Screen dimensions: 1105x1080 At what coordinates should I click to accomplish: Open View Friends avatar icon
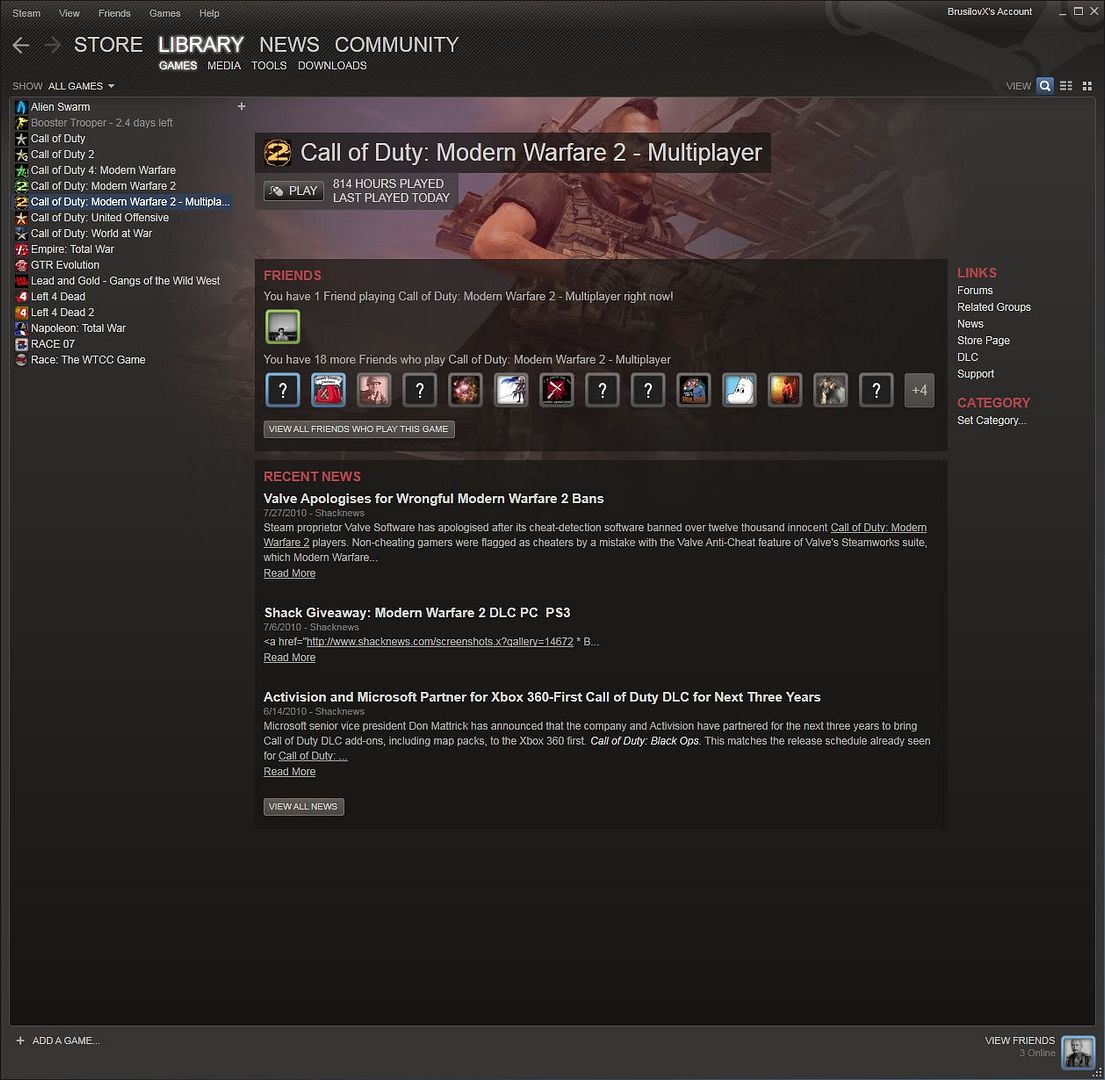pyautogui.click(x=1078, y=1052)
